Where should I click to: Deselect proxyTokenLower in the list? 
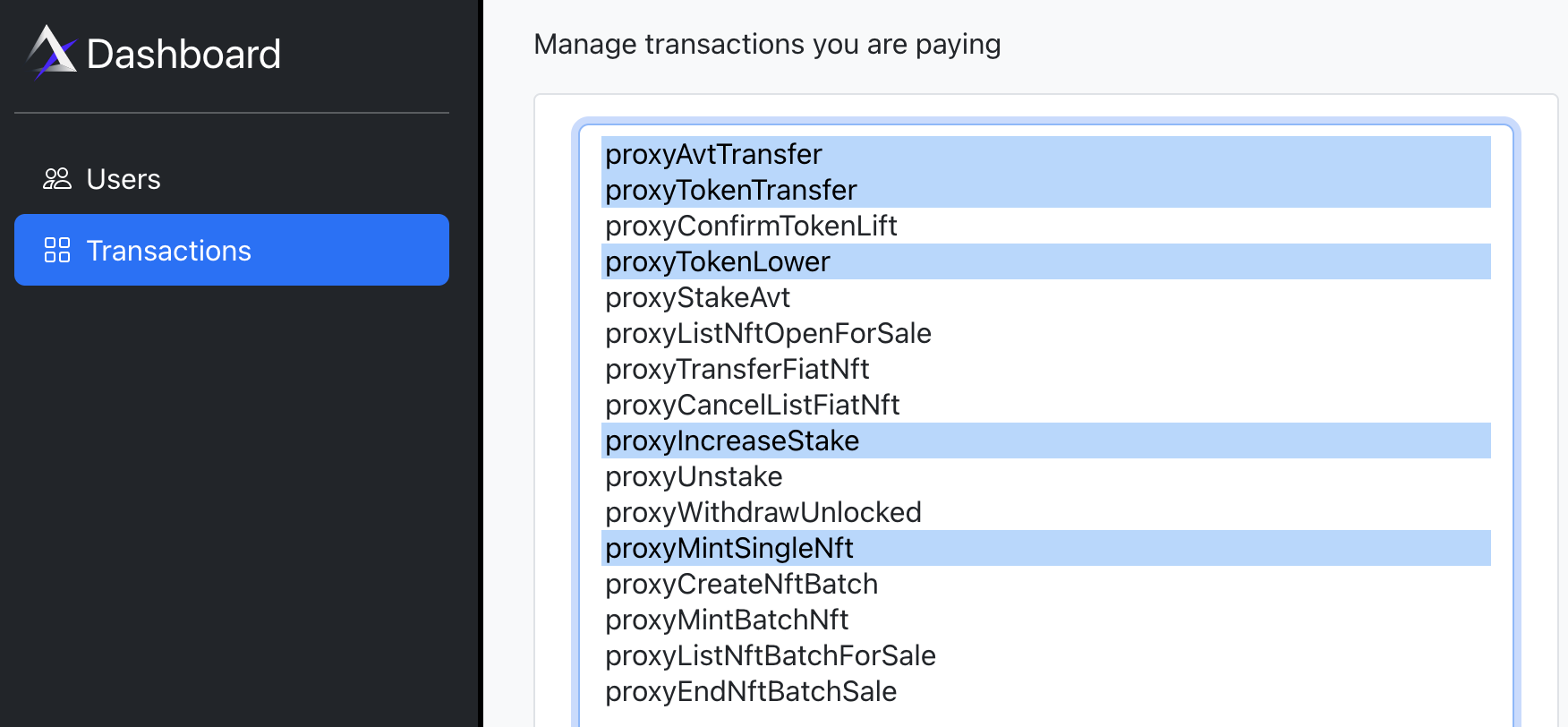click(x=717, y=261)
